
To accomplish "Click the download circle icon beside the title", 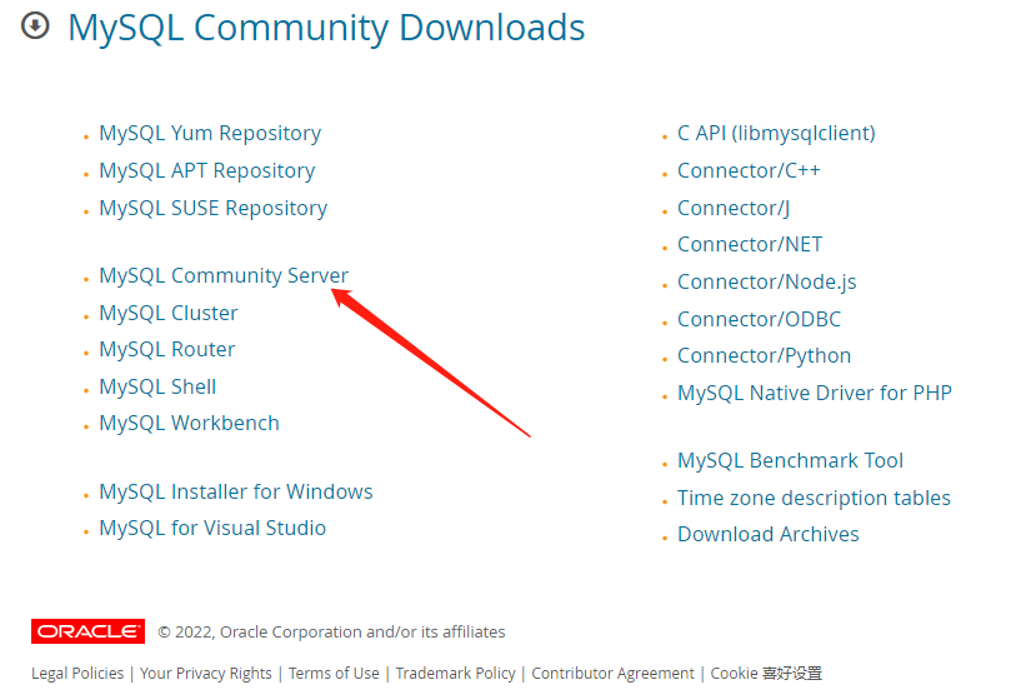I will (x=35, y=26).
